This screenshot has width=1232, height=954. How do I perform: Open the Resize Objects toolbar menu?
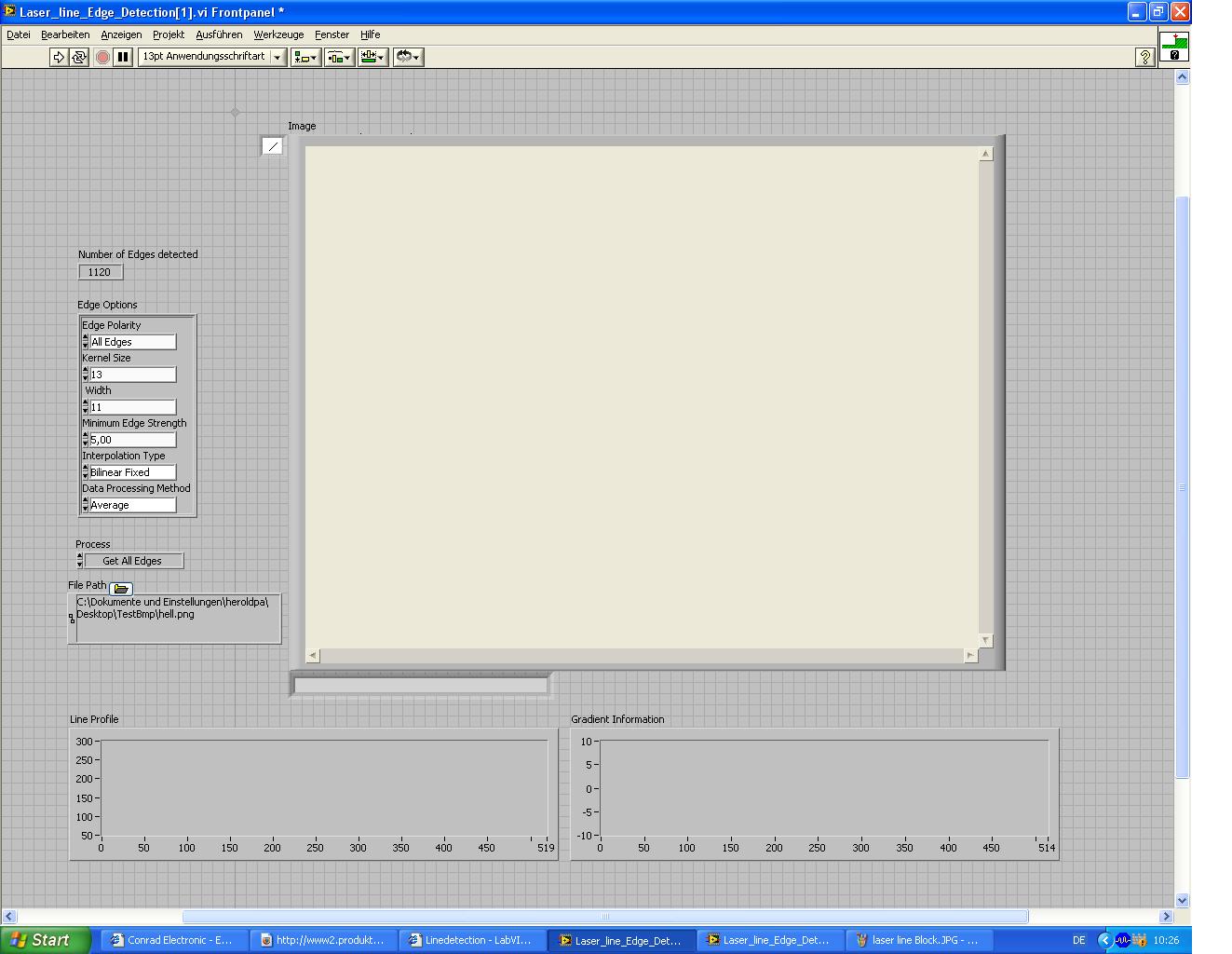[372, 57]
